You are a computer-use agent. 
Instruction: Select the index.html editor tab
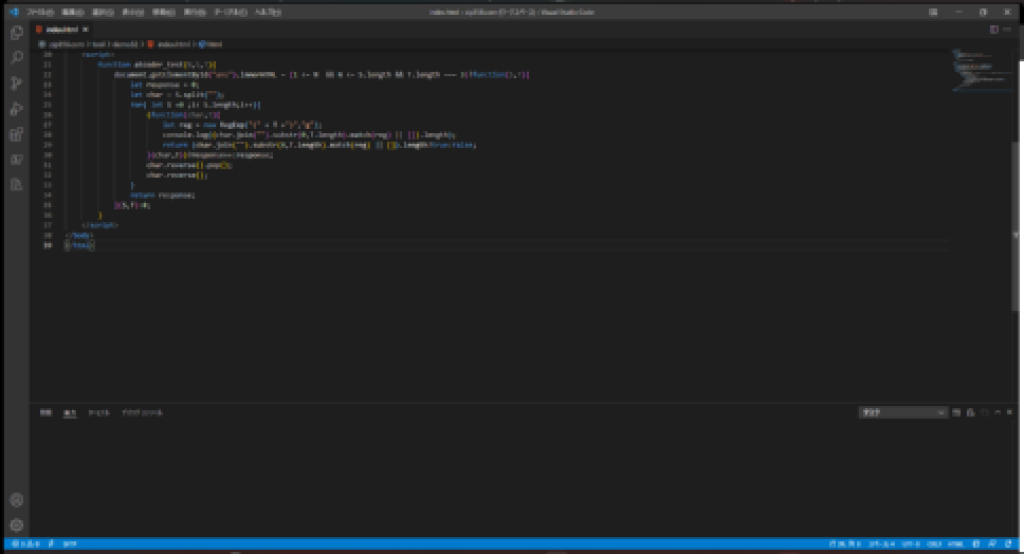coord(63,29)
